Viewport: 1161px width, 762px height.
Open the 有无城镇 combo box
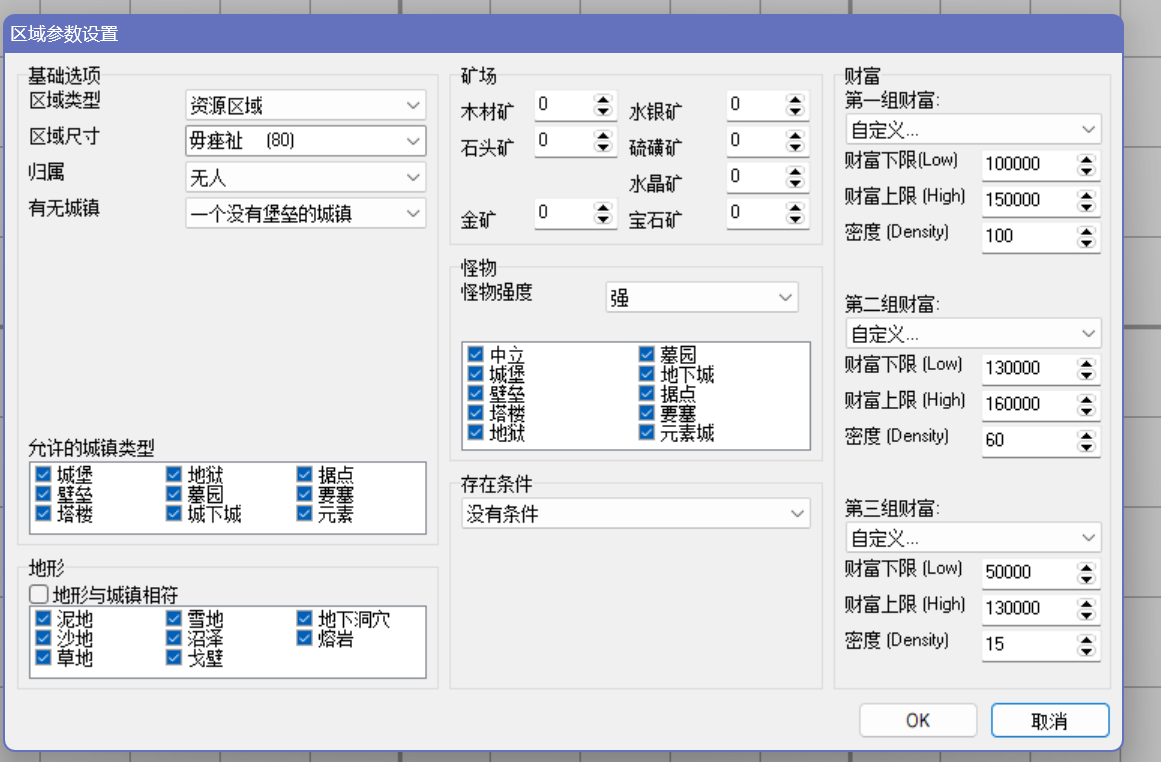point(305,213)
